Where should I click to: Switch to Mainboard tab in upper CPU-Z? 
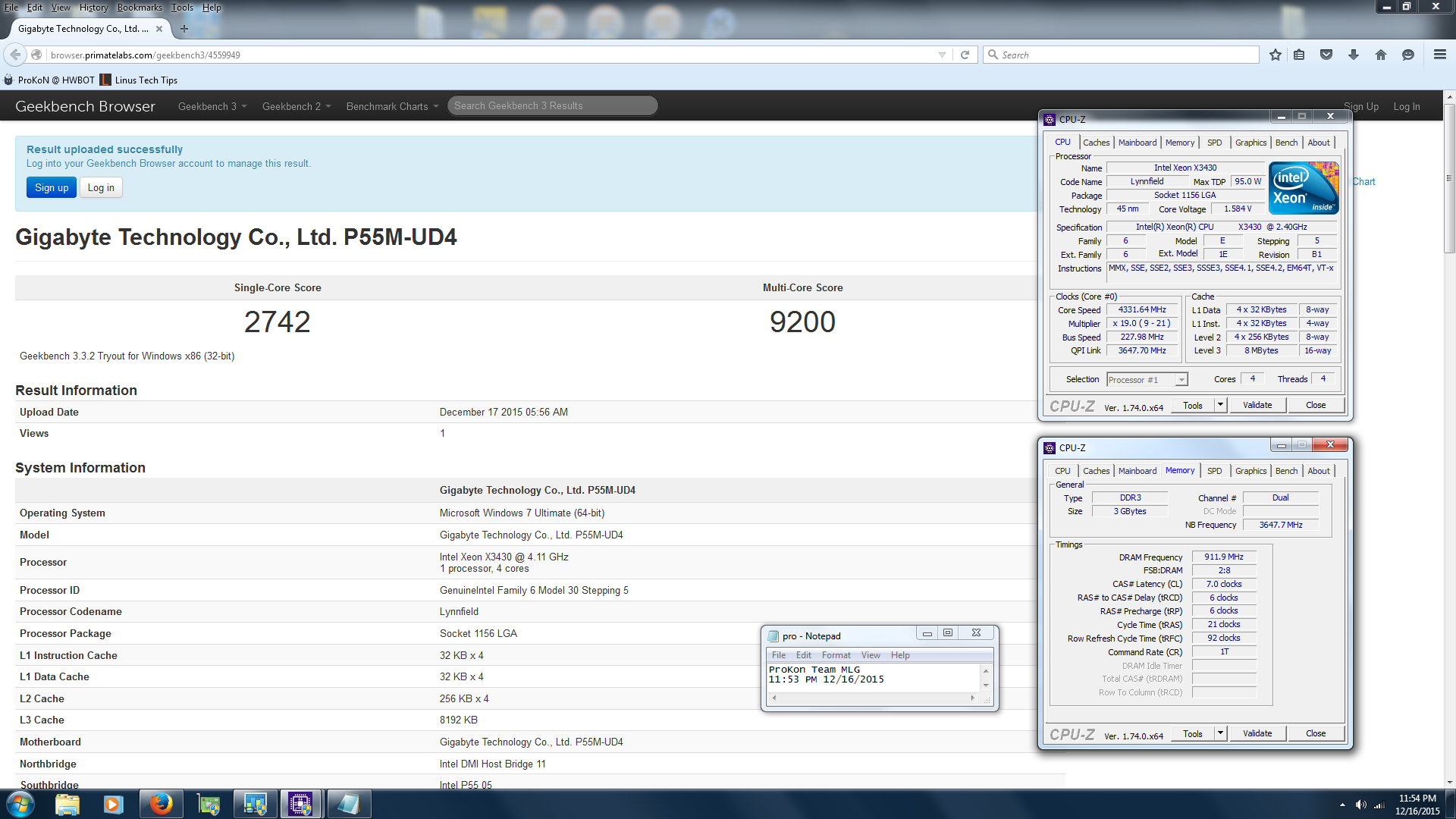click(1137, 143)
